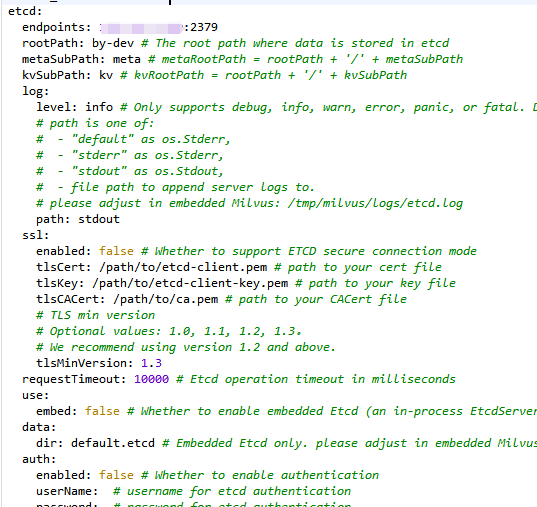This screenshot has height=507, width=537.
Task: Click the 'username for etcd authentication' comment
Action: click(239, 491)
